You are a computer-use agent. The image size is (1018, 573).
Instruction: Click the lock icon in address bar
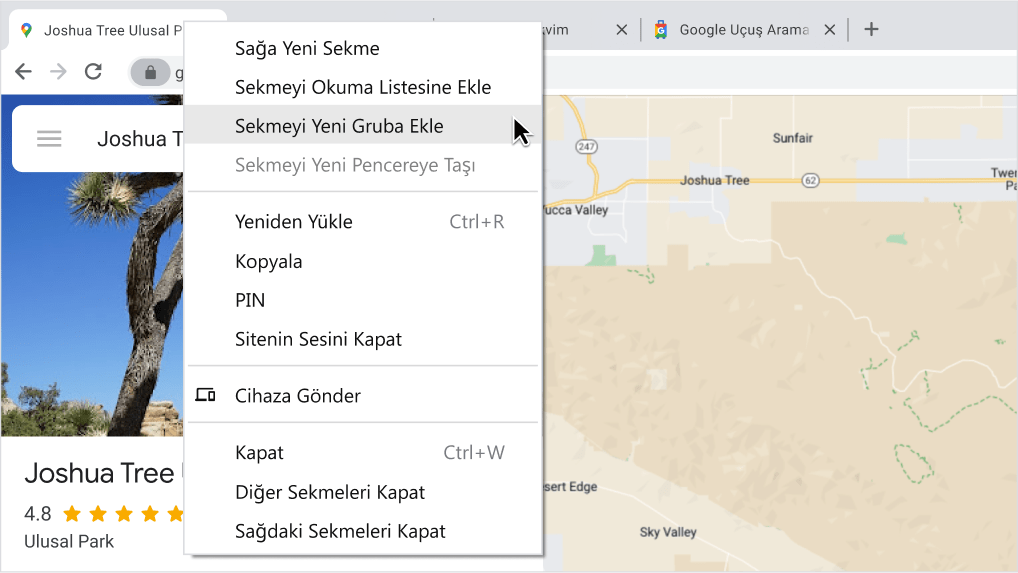coord(150,72)
